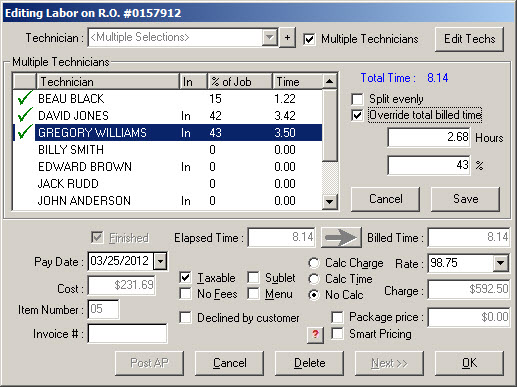Click the red question mark help icon

click(315, 334)
